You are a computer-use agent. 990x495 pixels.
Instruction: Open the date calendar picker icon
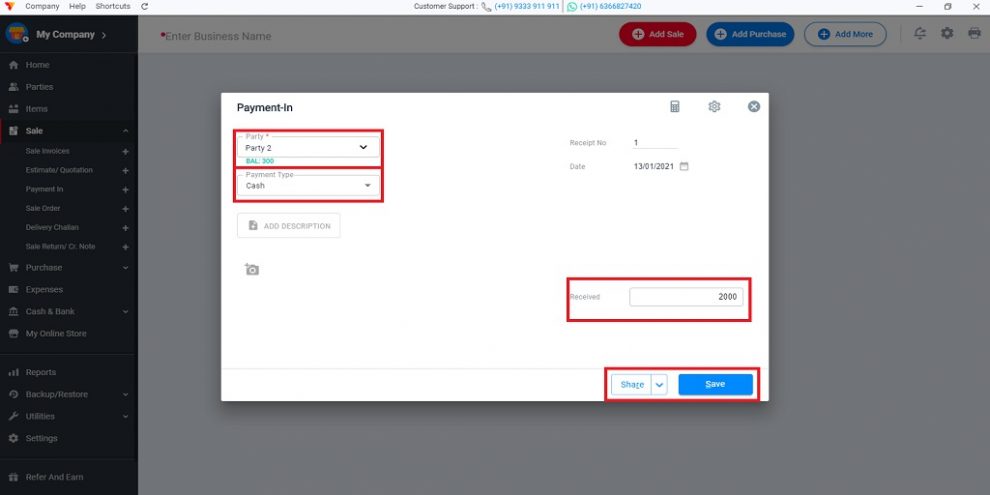pyautogui.click(x=684, y=167)
